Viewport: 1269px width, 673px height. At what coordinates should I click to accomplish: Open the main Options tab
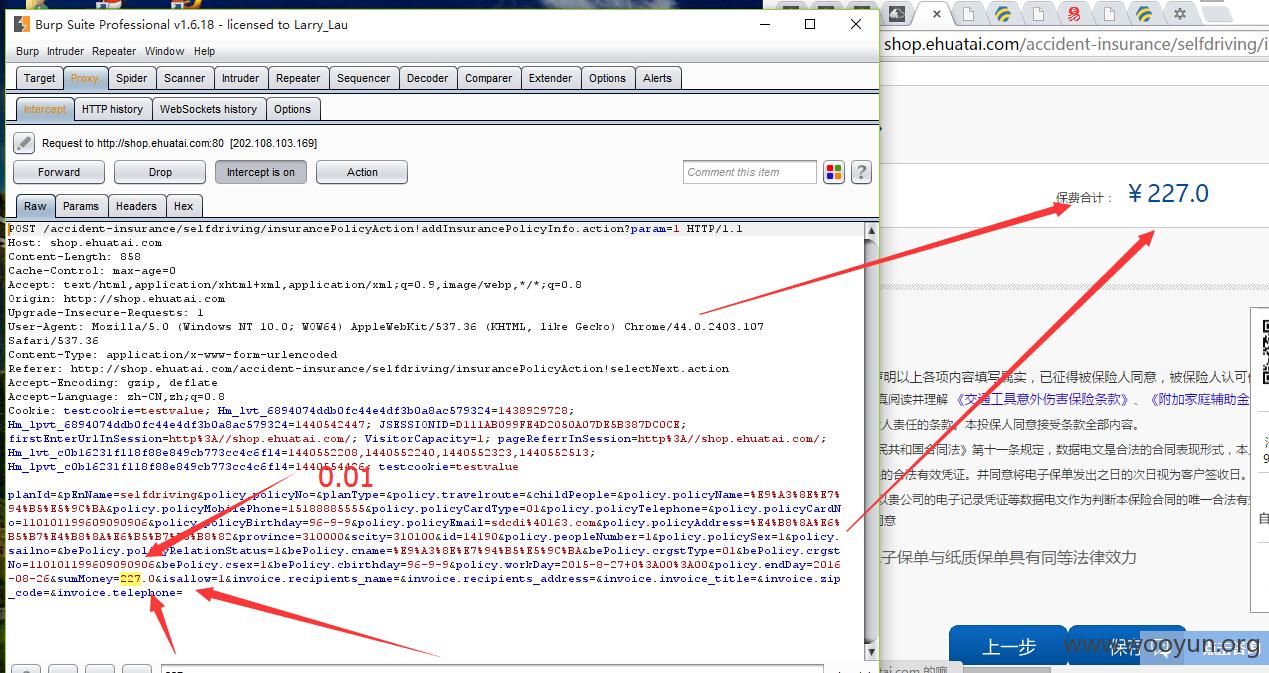607,78
